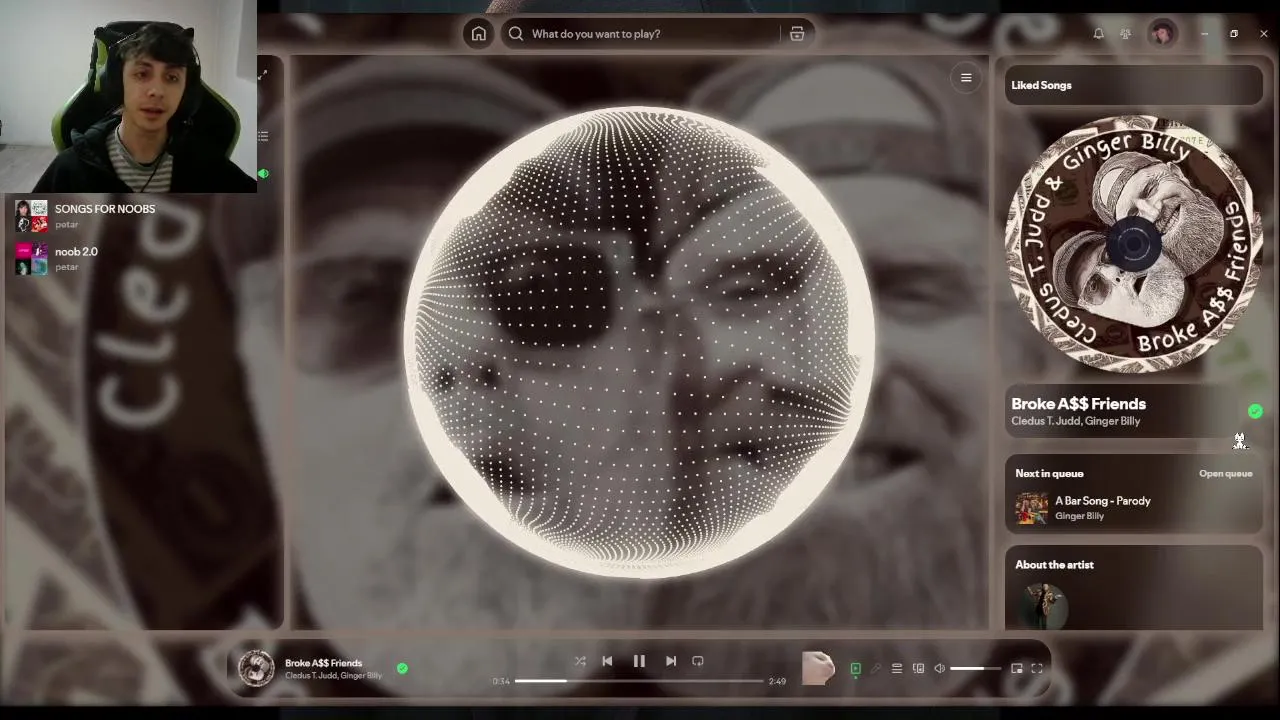Open the user profile avatar menu
1280x720 pixels.
pyautogui.click(x=1162, y=34)
